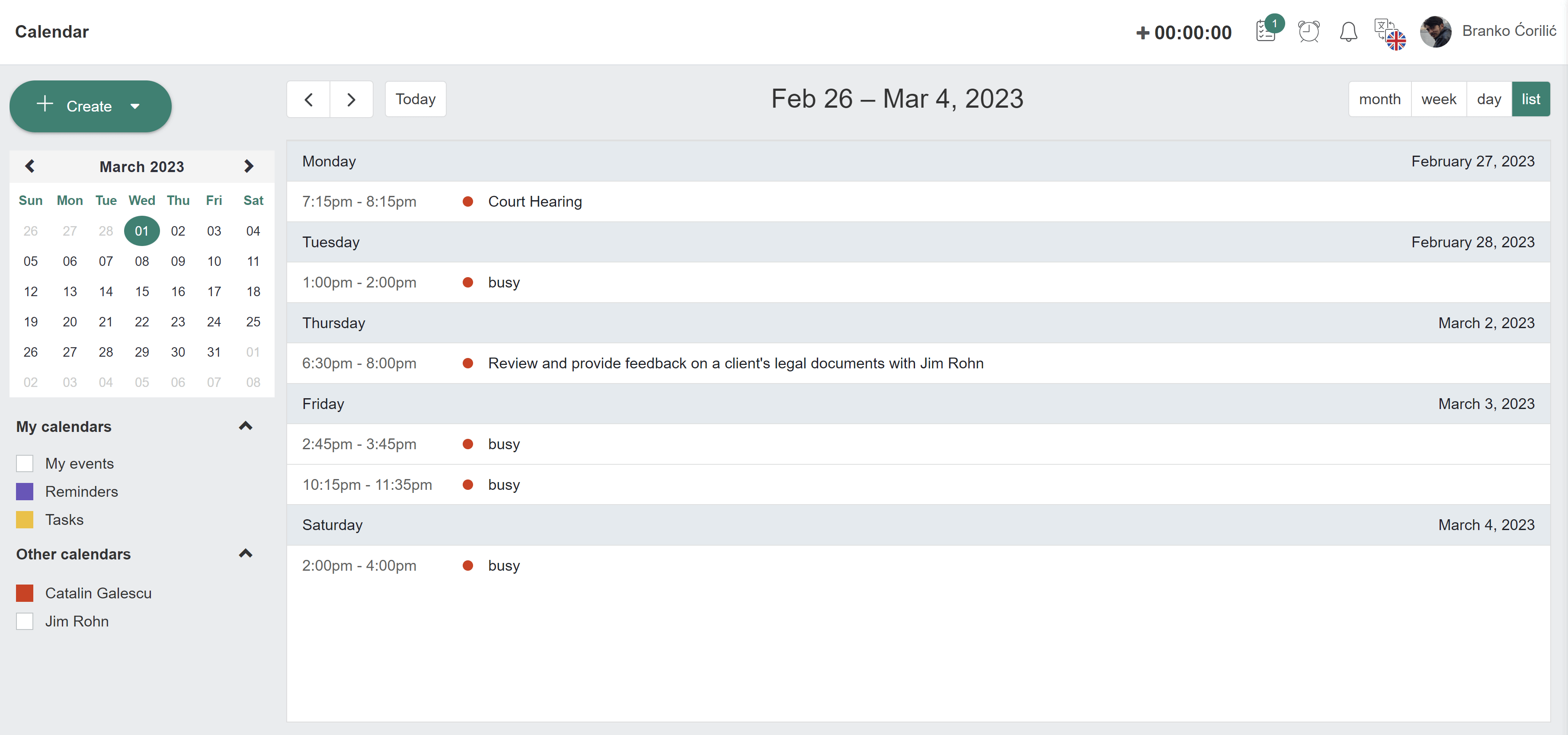Collapse the My calendars section
The image size is (1568, 735).
tap(245, 426)
